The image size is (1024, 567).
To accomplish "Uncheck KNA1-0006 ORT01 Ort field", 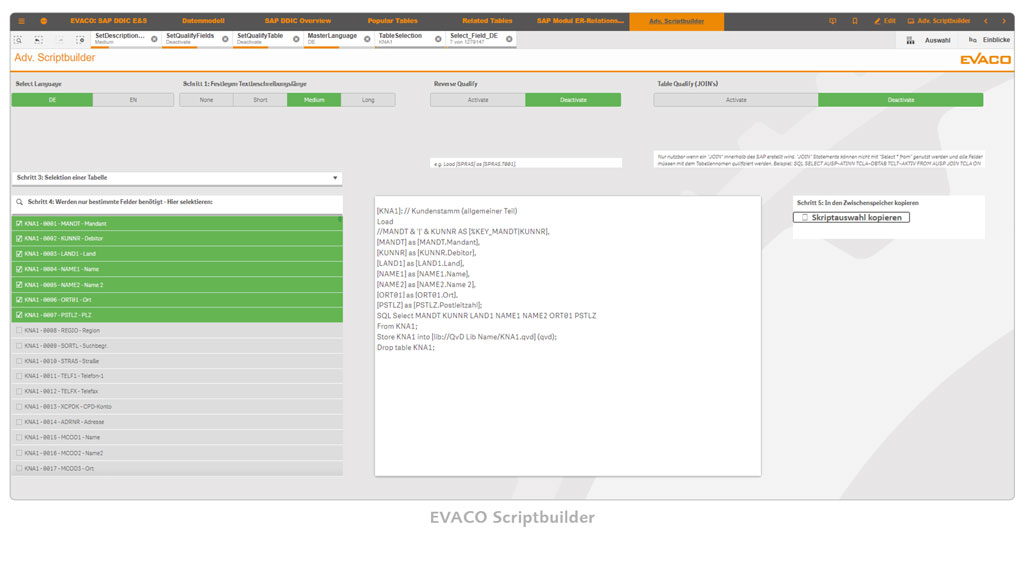I will tap(177, 300).
